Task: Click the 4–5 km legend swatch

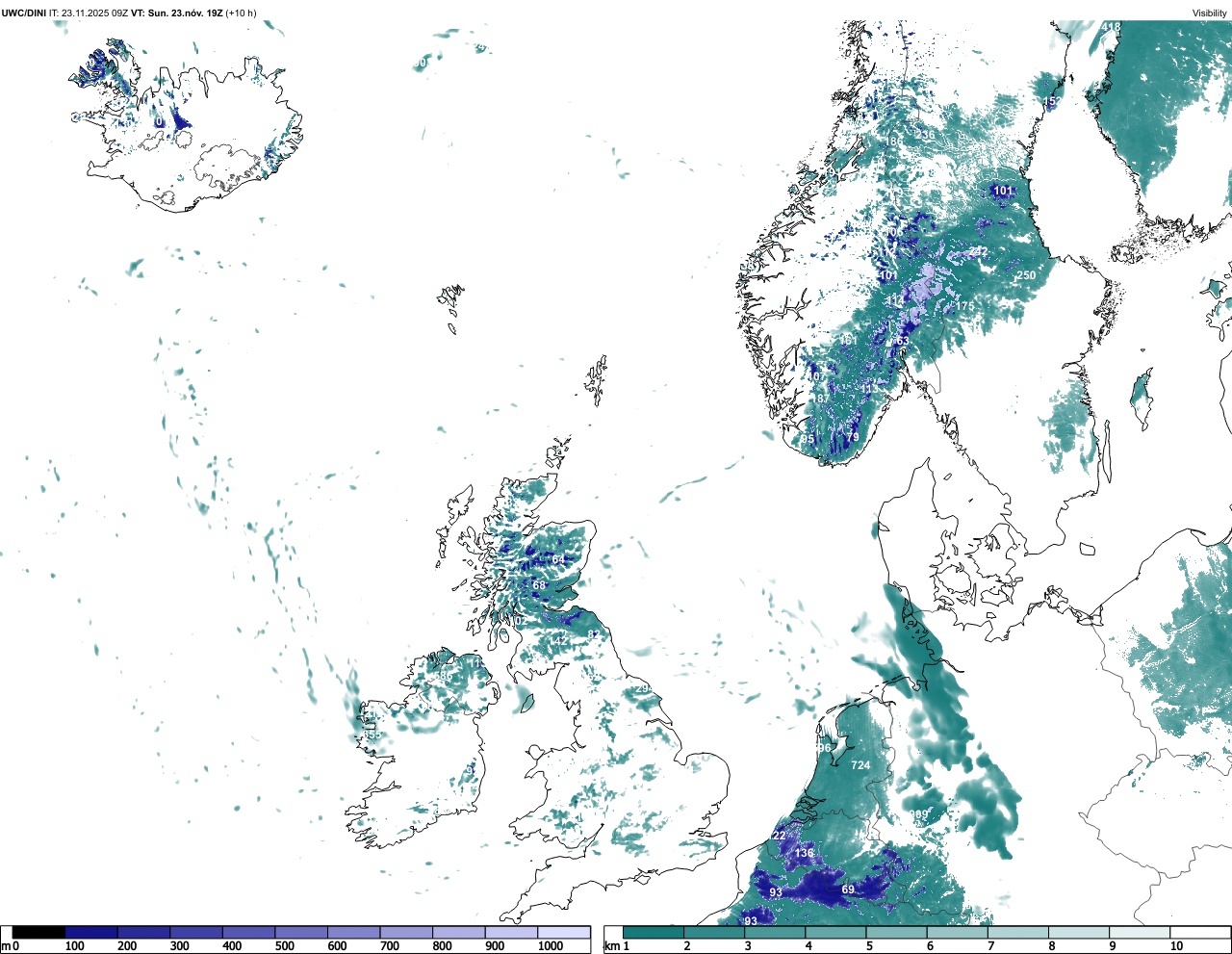Action: coord(835,933)
